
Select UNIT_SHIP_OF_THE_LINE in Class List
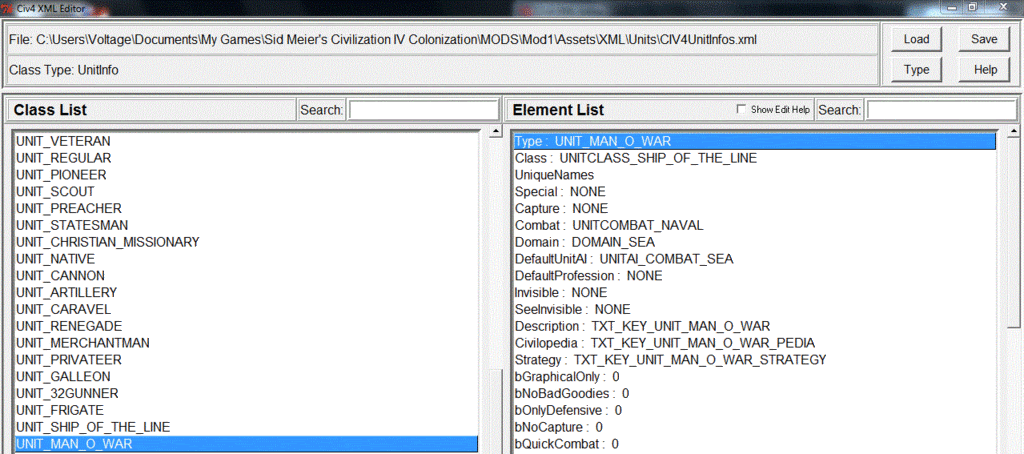pos(246,427)
